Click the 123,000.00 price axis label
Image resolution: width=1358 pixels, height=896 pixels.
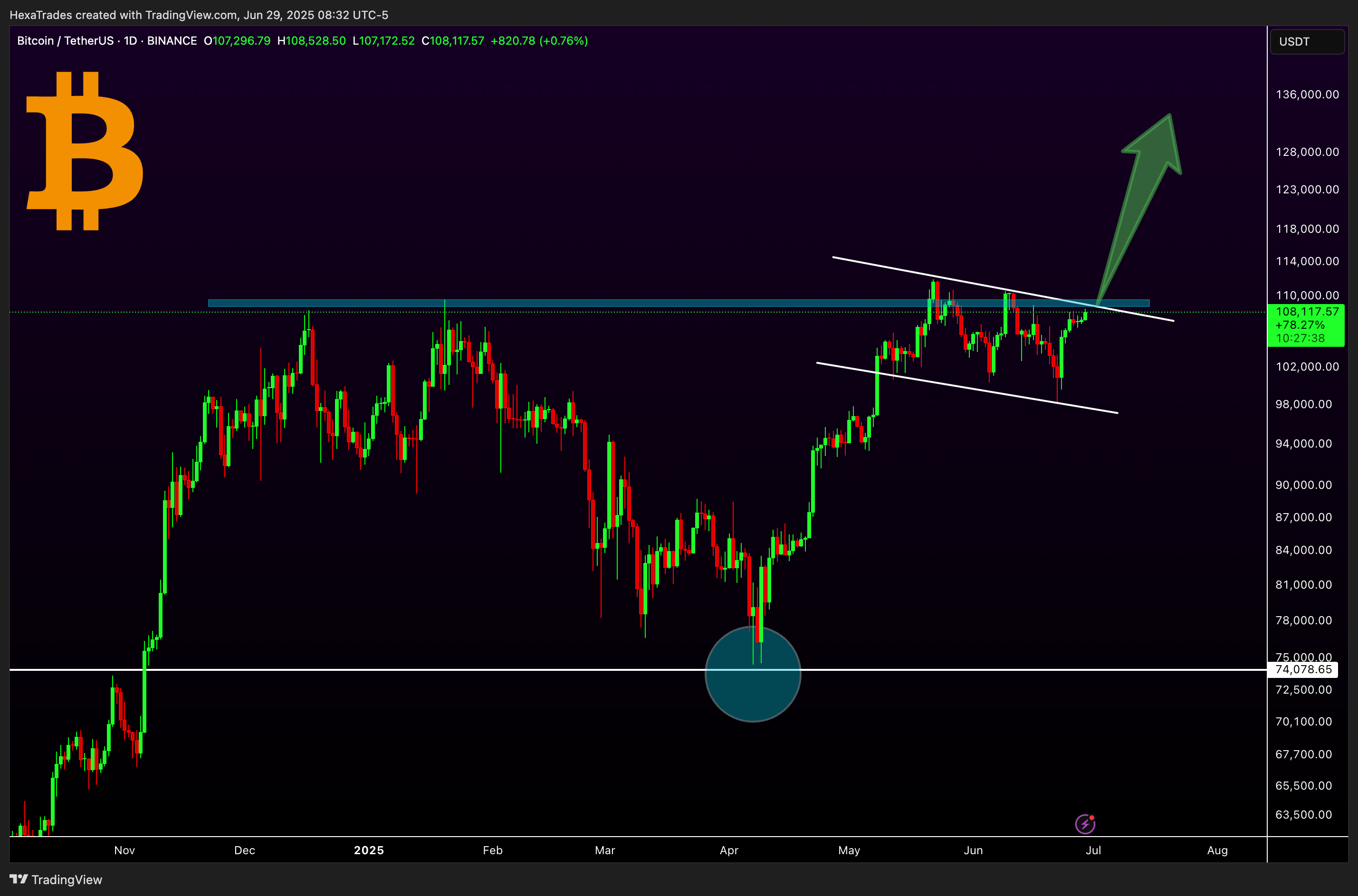point(1307,189)
